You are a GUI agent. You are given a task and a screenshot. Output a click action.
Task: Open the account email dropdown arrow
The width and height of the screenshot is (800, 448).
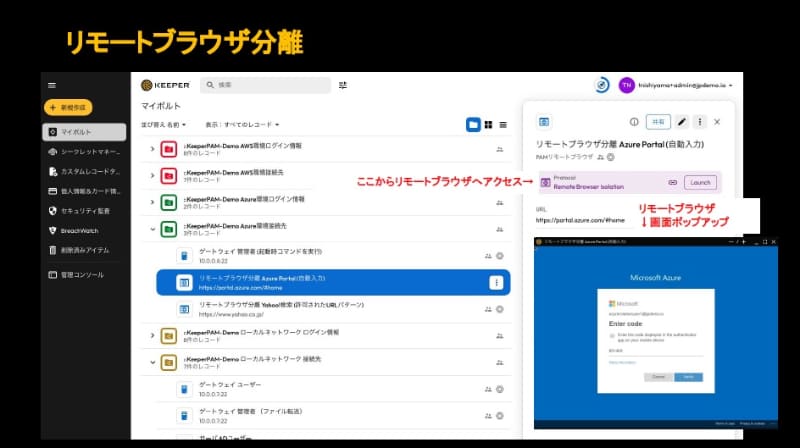point(731,86)
